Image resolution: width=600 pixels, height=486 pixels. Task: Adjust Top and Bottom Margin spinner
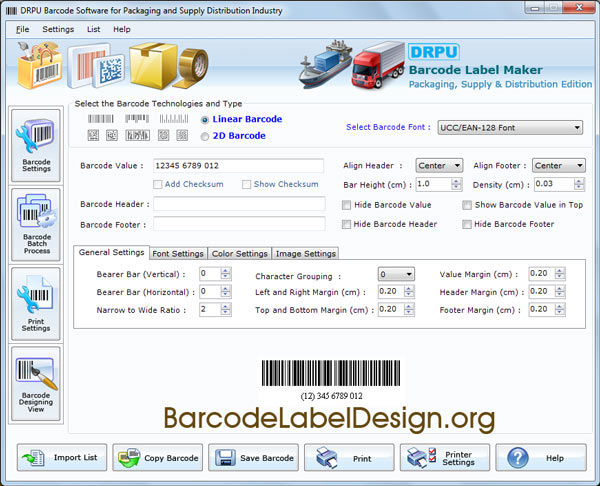tap(409, 309)
